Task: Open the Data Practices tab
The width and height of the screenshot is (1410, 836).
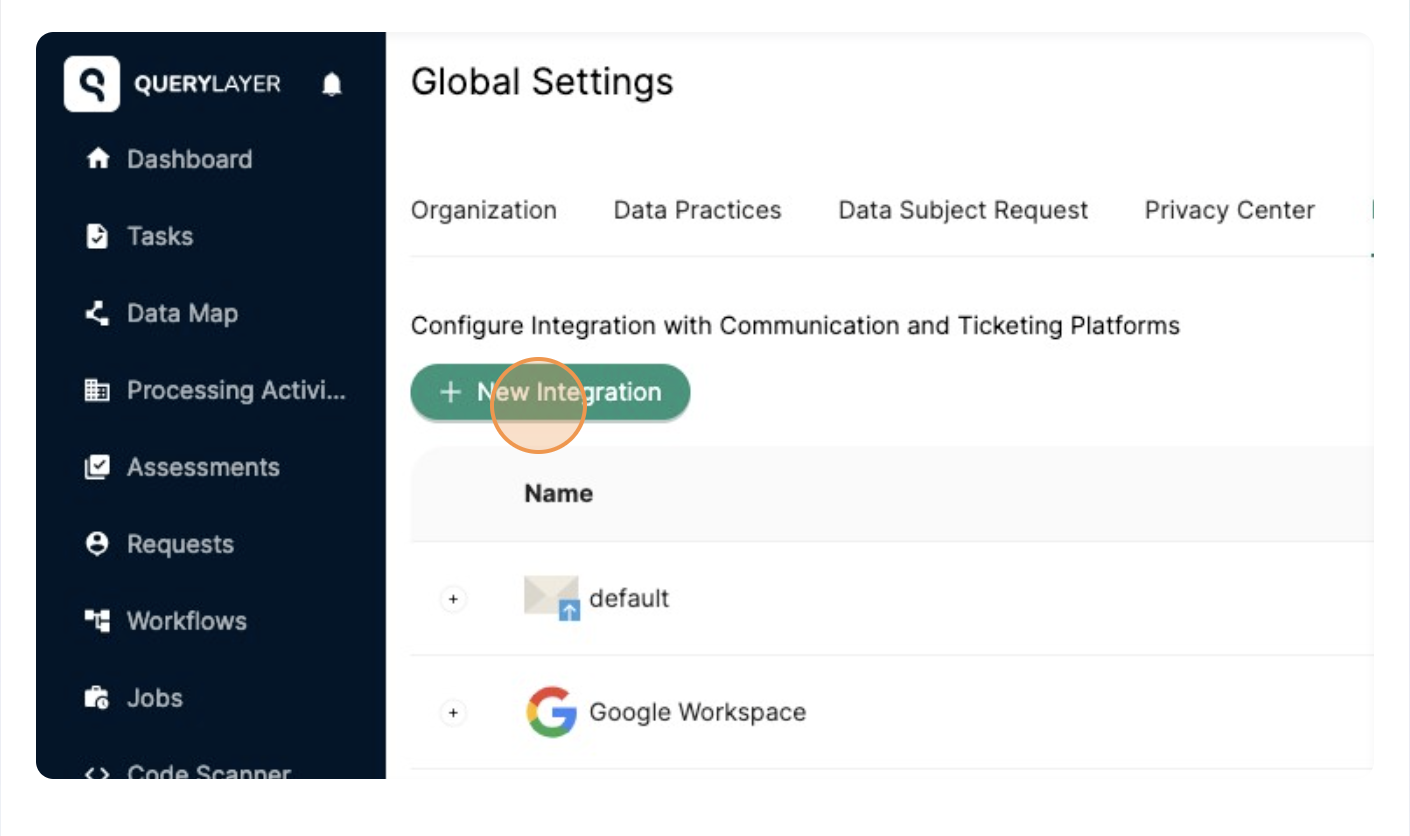Action: 697,210
